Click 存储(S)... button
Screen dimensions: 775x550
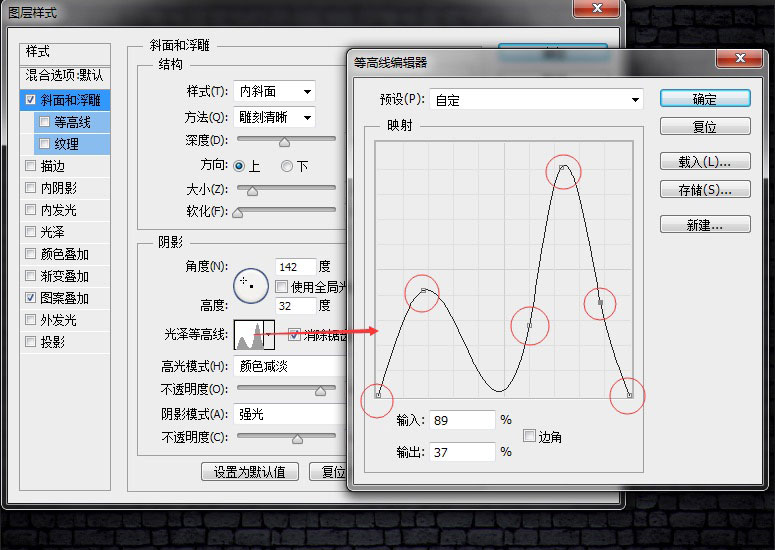tap(705, 189)
